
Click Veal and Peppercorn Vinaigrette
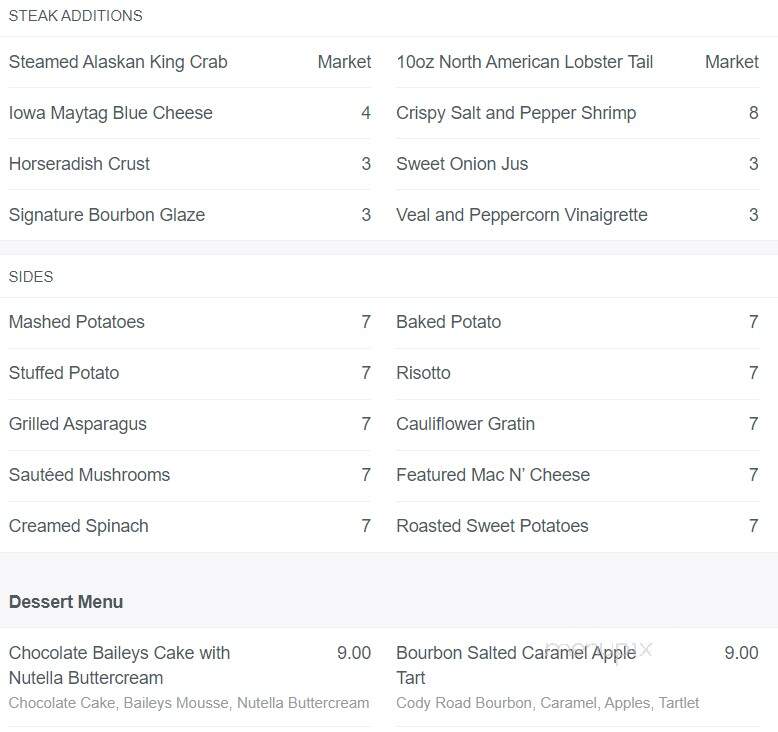[x=521, y=215]
